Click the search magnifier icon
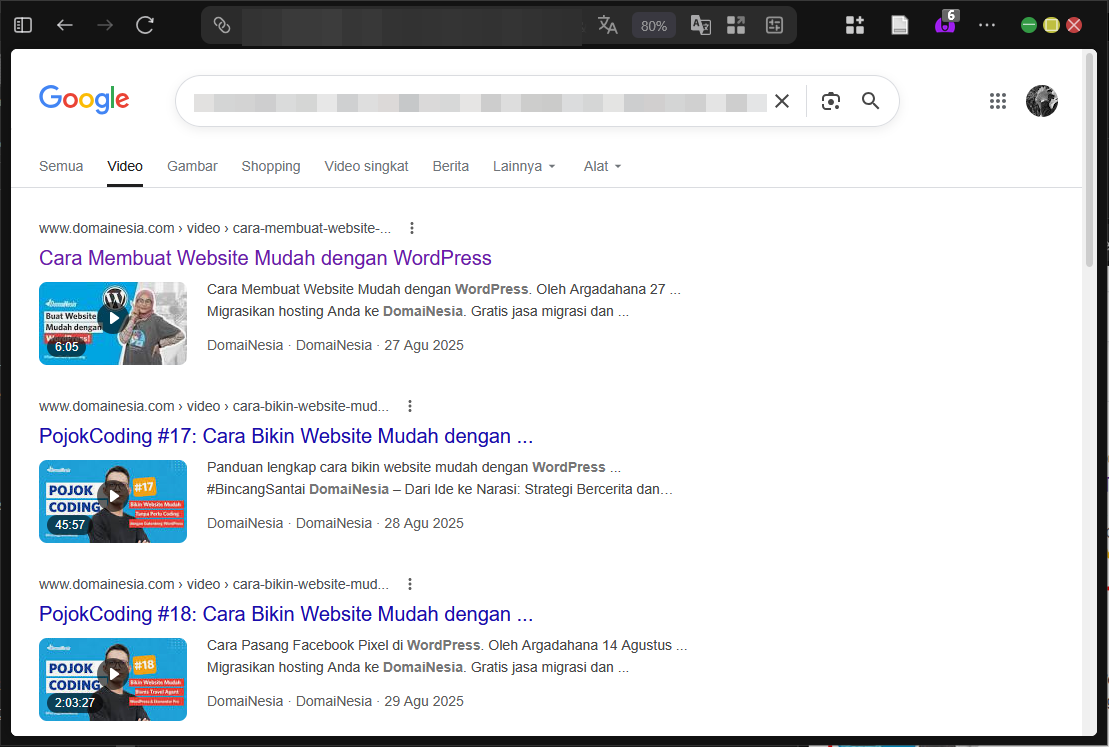The image size is (1109, 747). (869, 100)
